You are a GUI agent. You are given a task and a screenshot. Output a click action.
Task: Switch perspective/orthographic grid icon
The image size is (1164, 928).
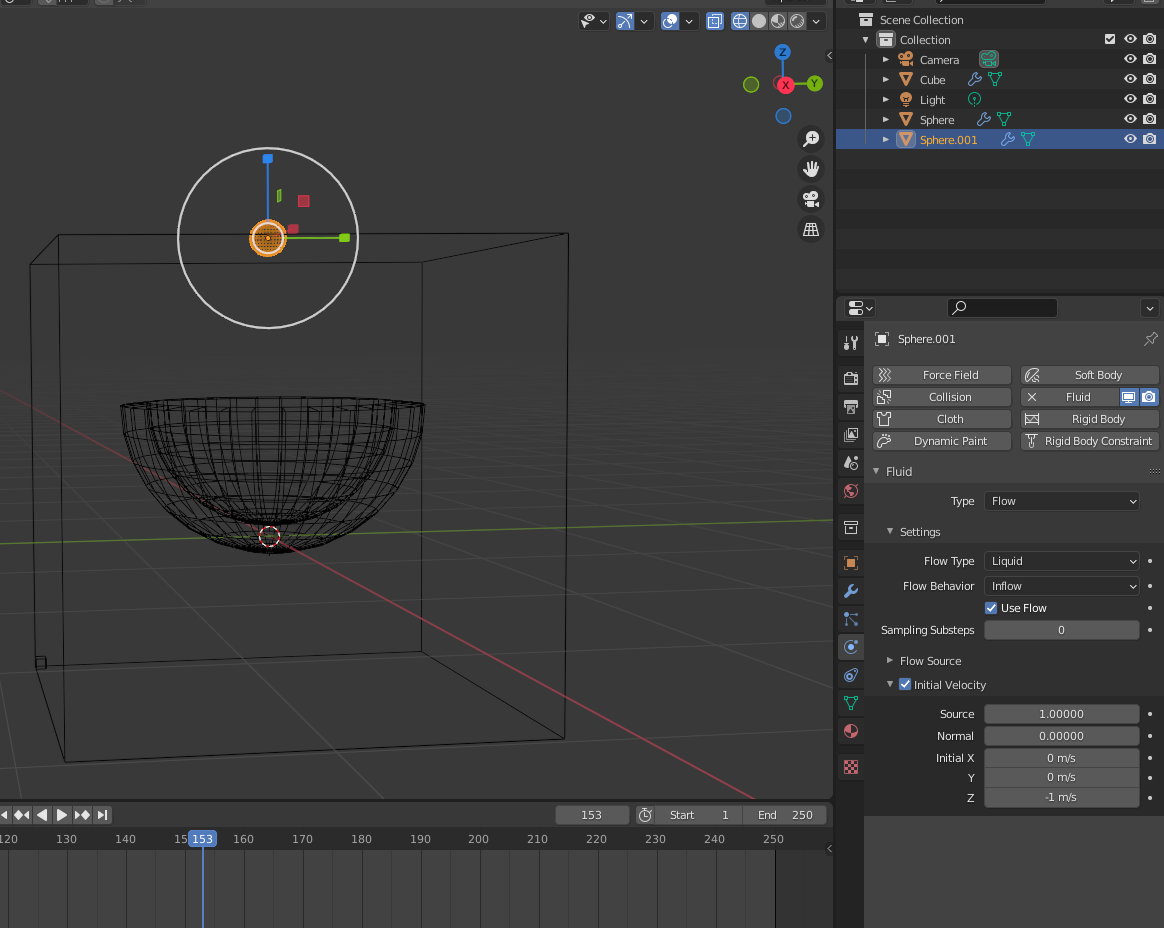pos(811,229)
